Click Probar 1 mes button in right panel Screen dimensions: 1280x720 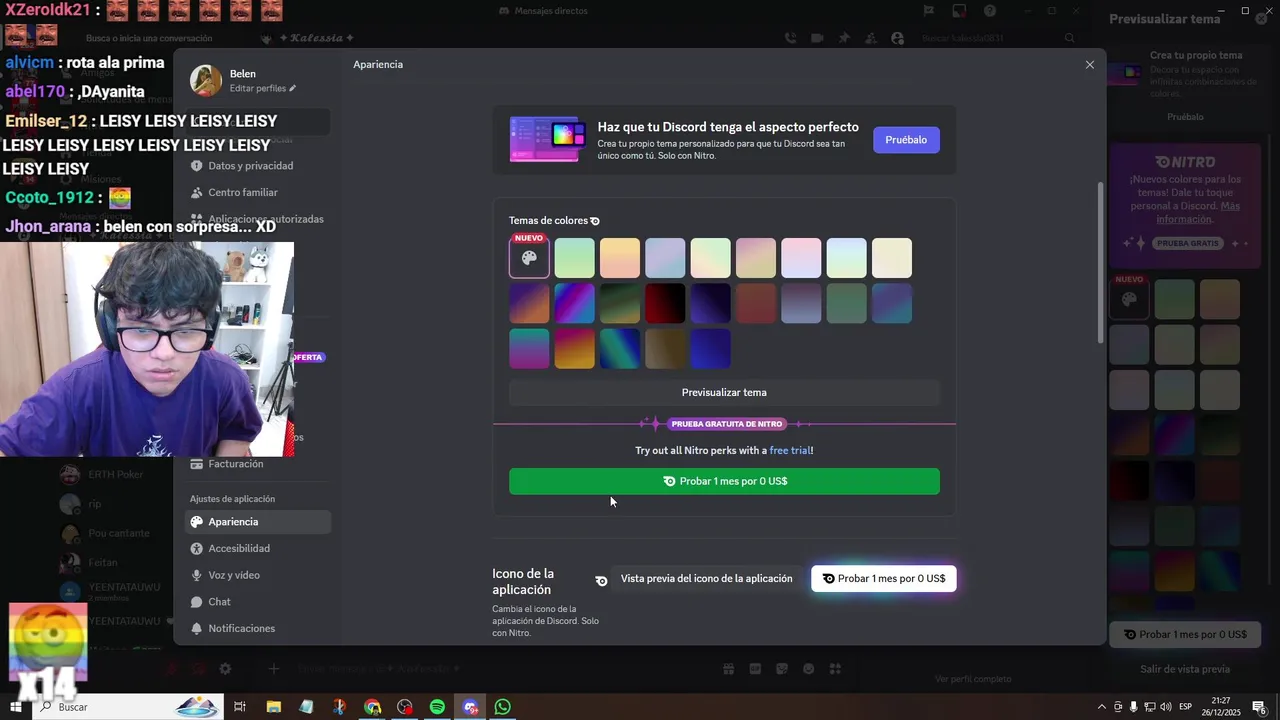(1185, 634)
